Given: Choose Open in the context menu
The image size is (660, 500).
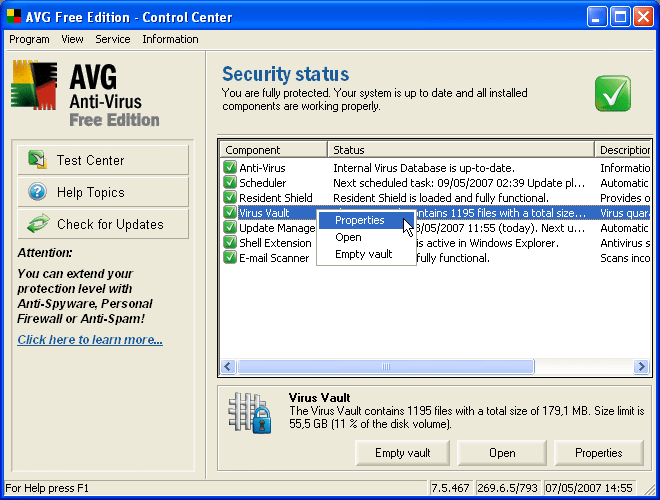Looking at the screenshot, I should click(x=366, y=237).
